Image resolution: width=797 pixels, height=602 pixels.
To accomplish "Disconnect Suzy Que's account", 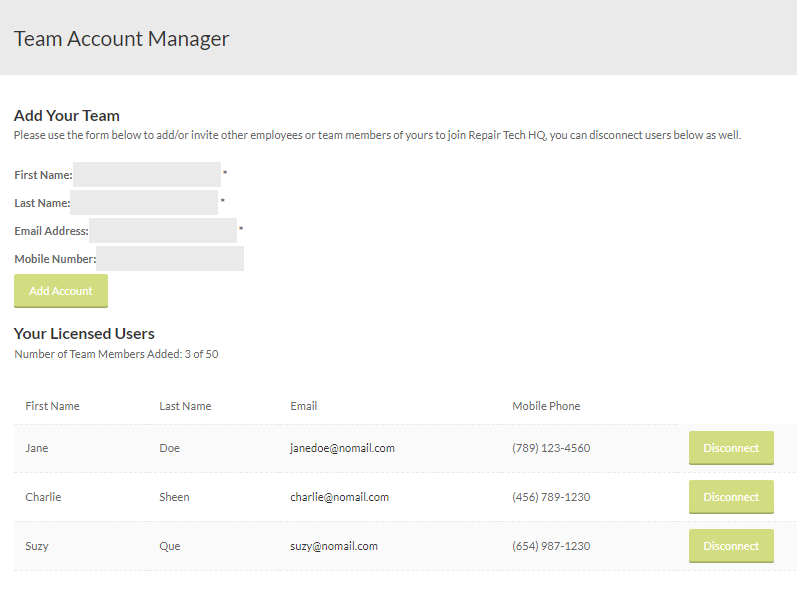I will pyautogui.click(x=731, y=546).
